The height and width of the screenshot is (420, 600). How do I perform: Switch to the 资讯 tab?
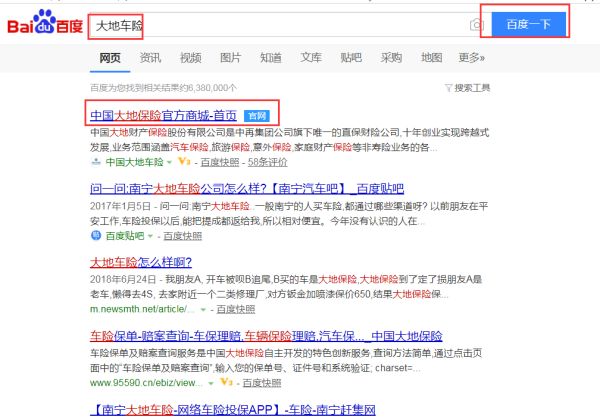pyautogui.click(x=150, y=58)
